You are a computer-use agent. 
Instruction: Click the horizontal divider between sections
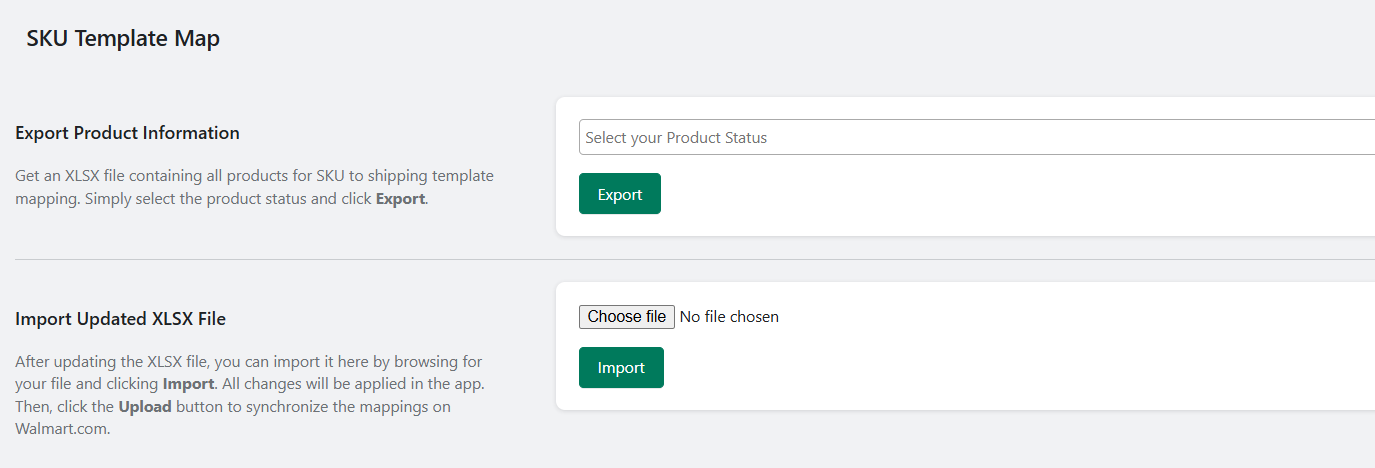pos(695,259)
